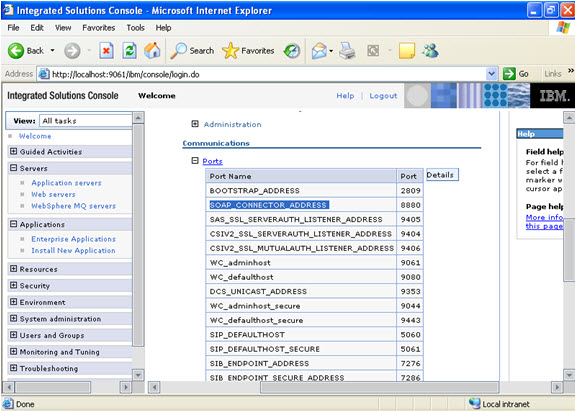
Task: Click the page icon in address bar
Action: point(44,74)
